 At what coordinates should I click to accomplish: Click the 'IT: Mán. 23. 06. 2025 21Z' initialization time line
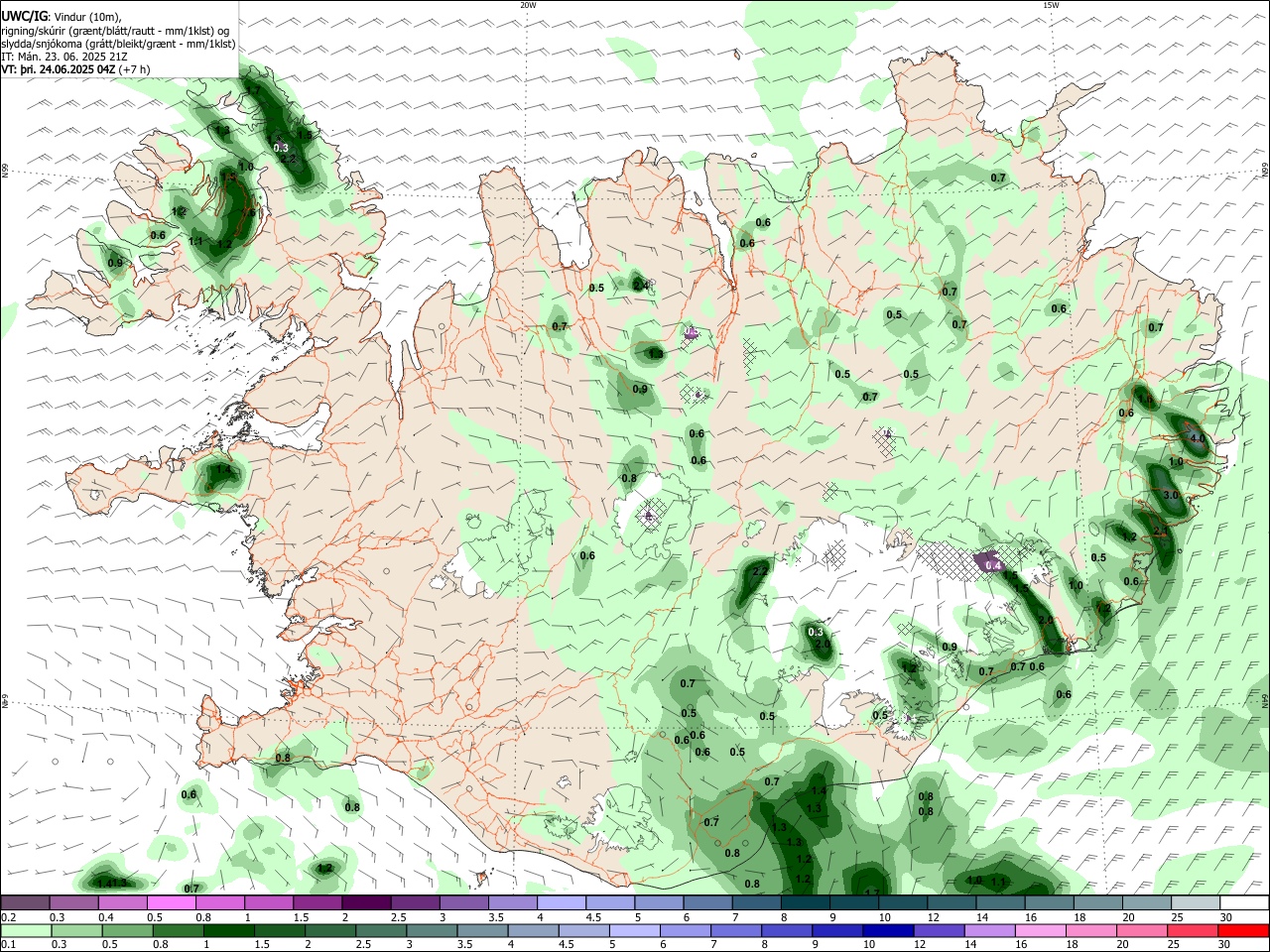[x=63, y=57]
